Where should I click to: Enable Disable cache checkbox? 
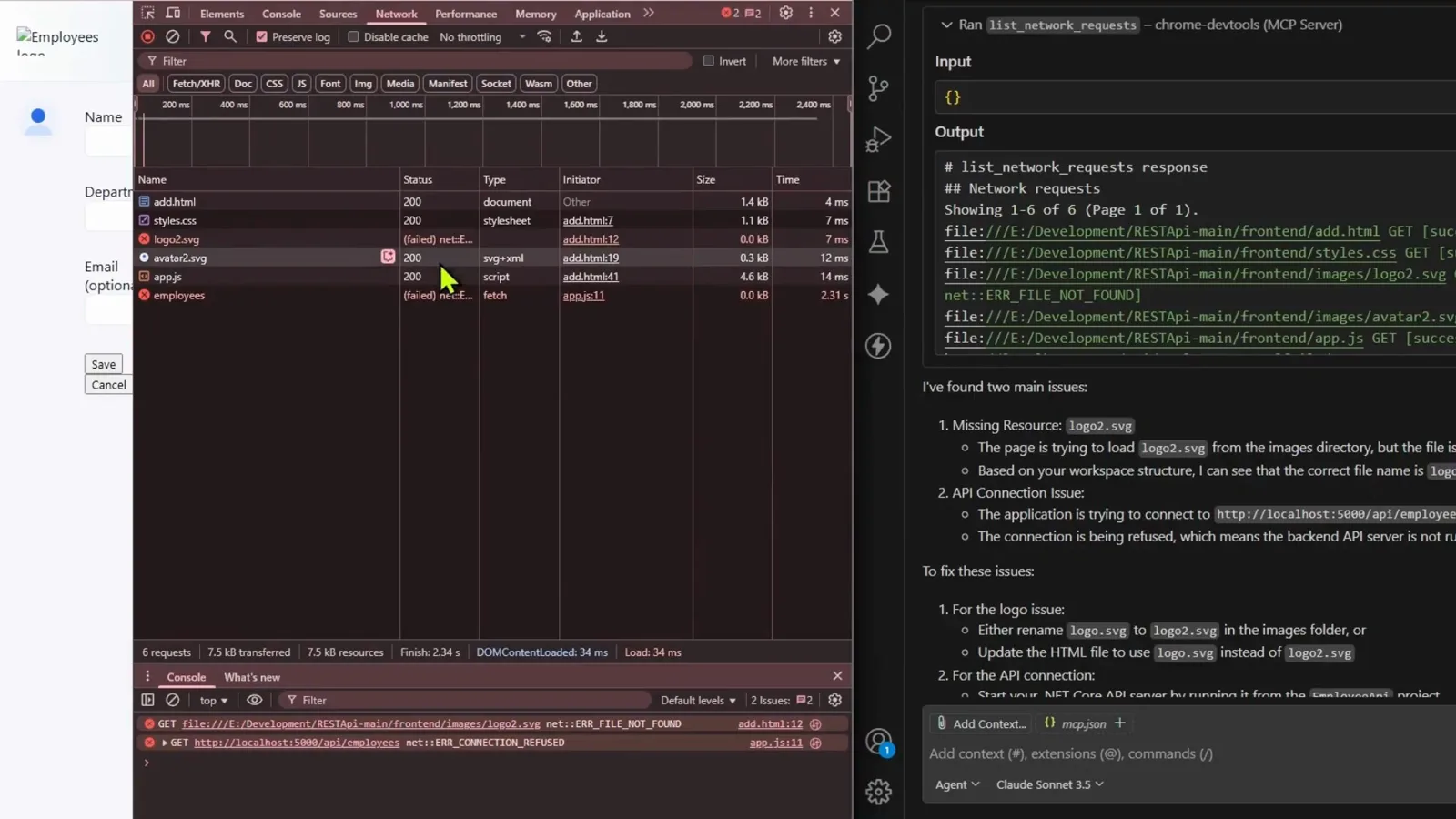tap(354, 37)
